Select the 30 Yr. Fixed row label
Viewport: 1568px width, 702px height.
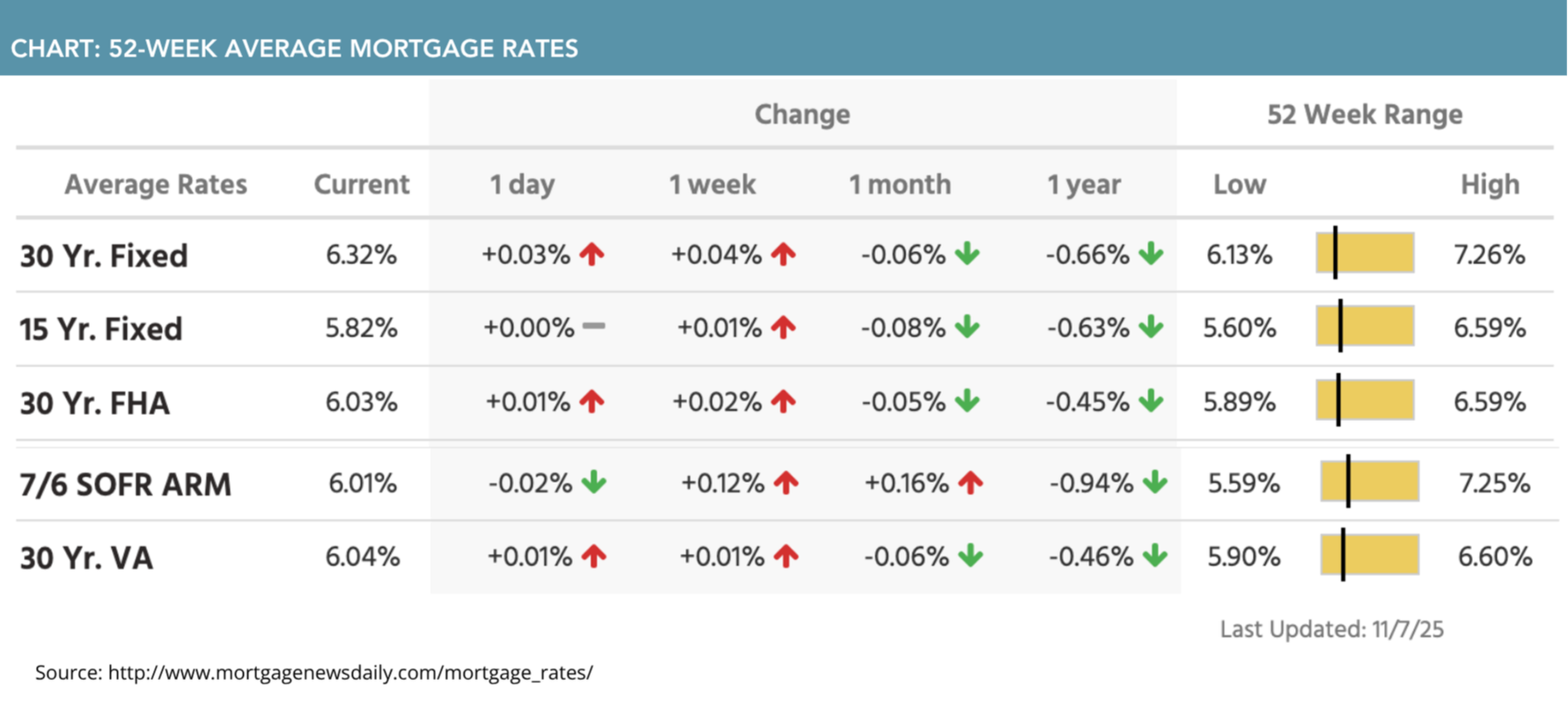click(104, 255)
